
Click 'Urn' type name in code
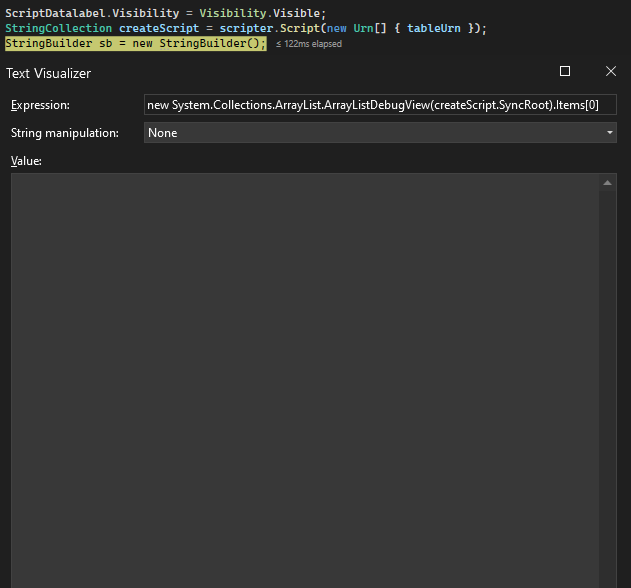[363, 28]
